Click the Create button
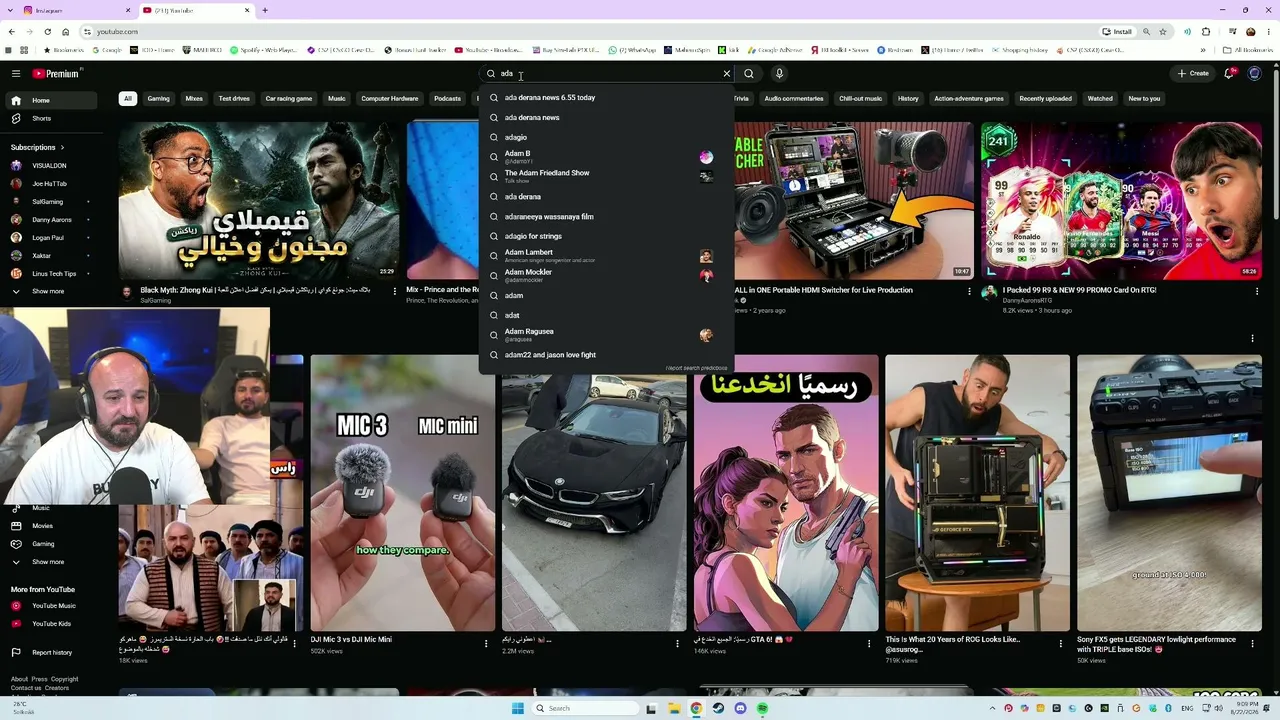The image size is (1280, 720). point(1193,73)
